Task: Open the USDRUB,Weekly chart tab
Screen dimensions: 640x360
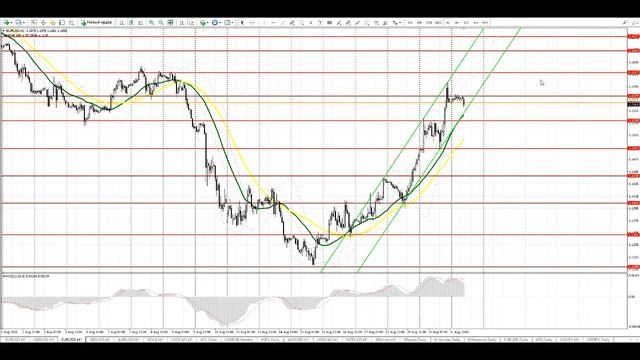Action: coord(239,340)
